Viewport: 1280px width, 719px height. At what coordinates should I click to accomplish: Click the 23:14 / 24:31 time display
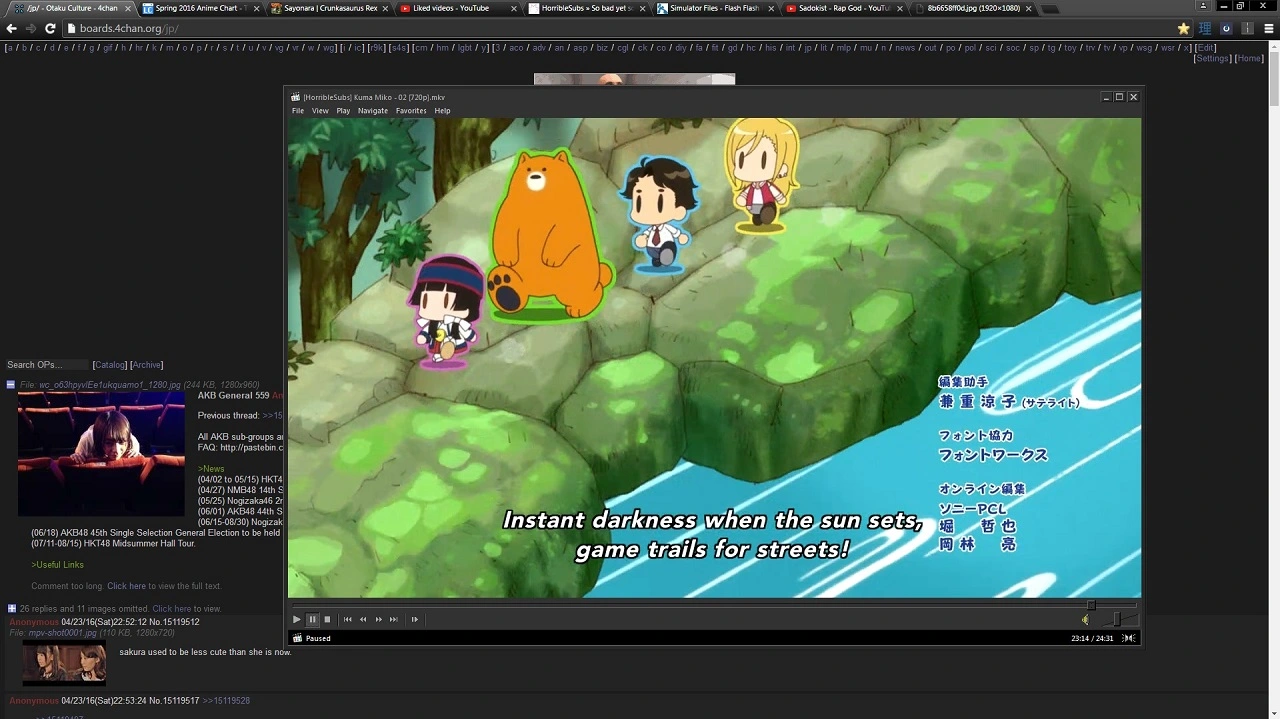1092,638
